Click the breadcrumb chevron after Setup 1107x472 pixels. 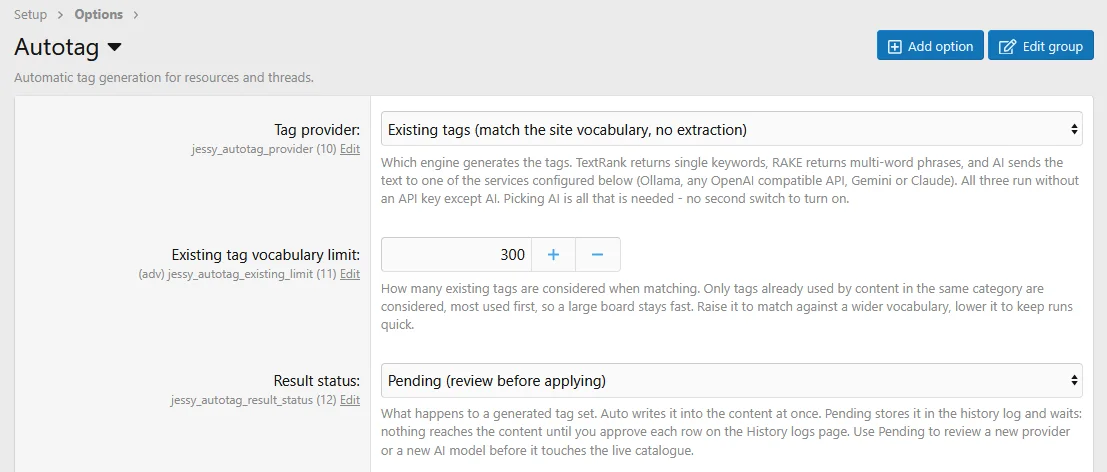coord(61,14)
